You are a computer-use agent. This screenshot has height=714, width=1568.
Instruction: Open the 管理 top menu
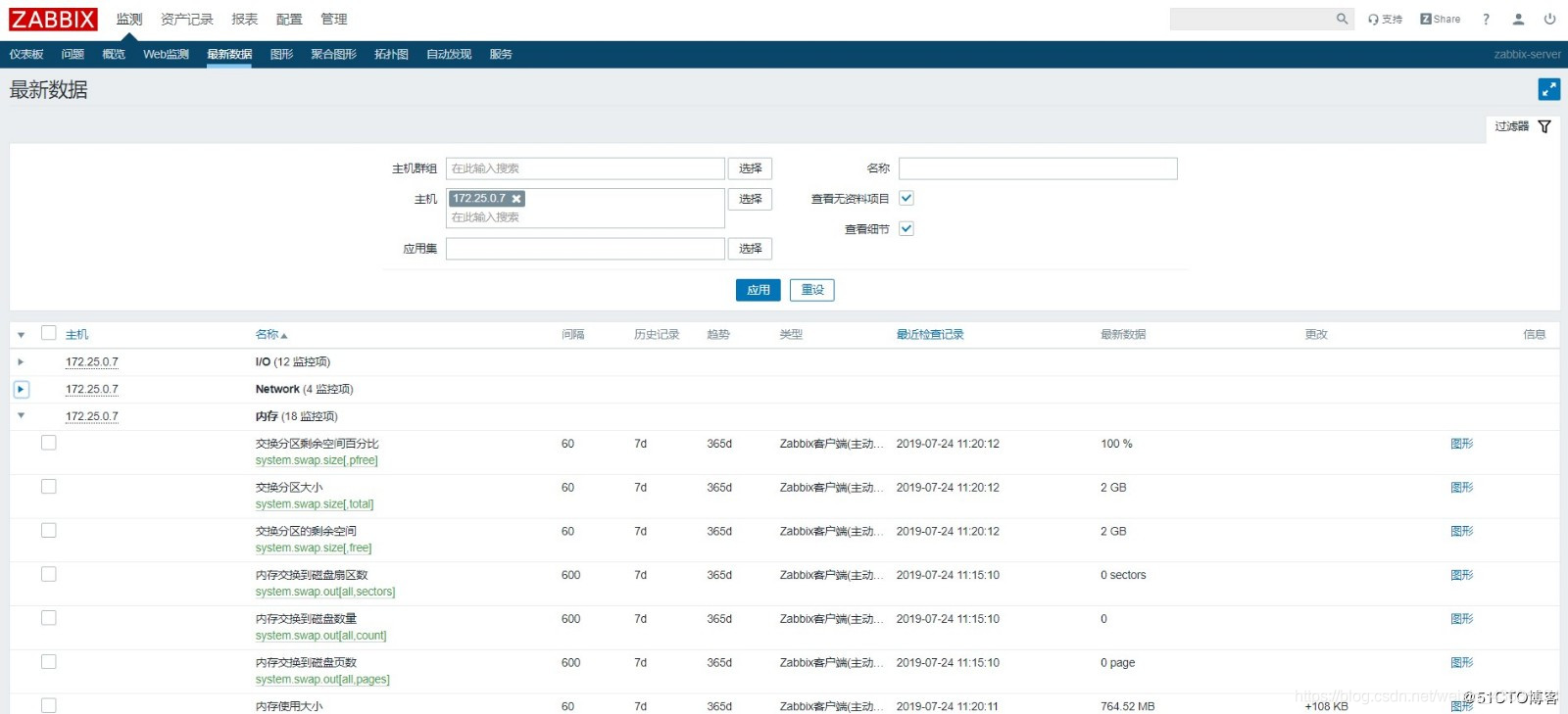pyautogui.click(x=334, y=19)
